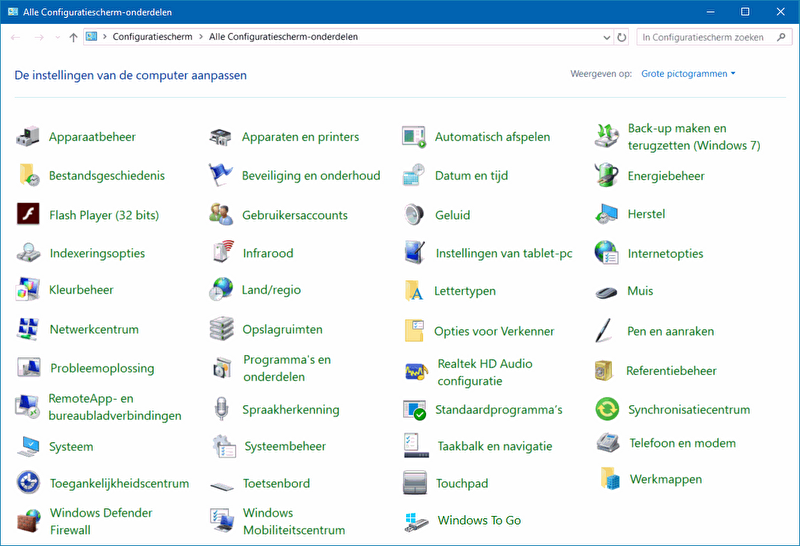
Task: Open the Netwerkcentrum link
Action: pos(94,329)
